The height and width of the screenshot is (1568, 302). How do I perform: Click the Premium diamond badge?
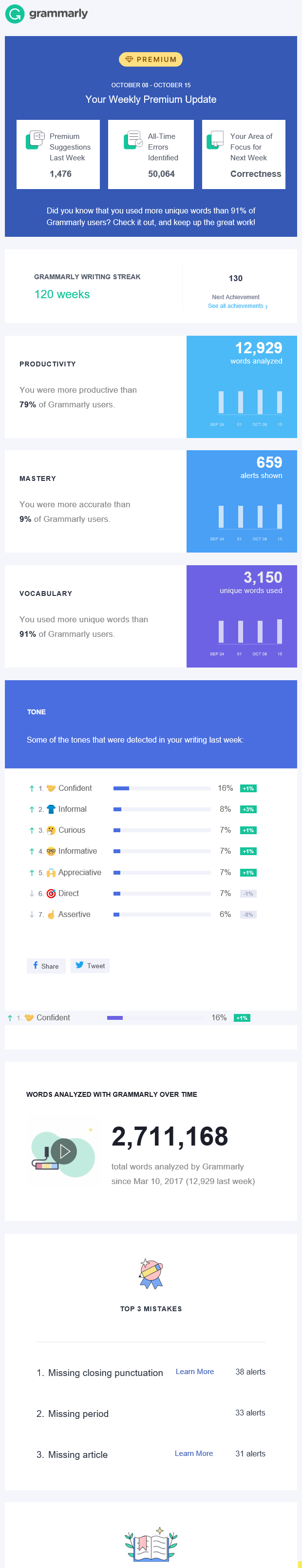tap(151, 59)
